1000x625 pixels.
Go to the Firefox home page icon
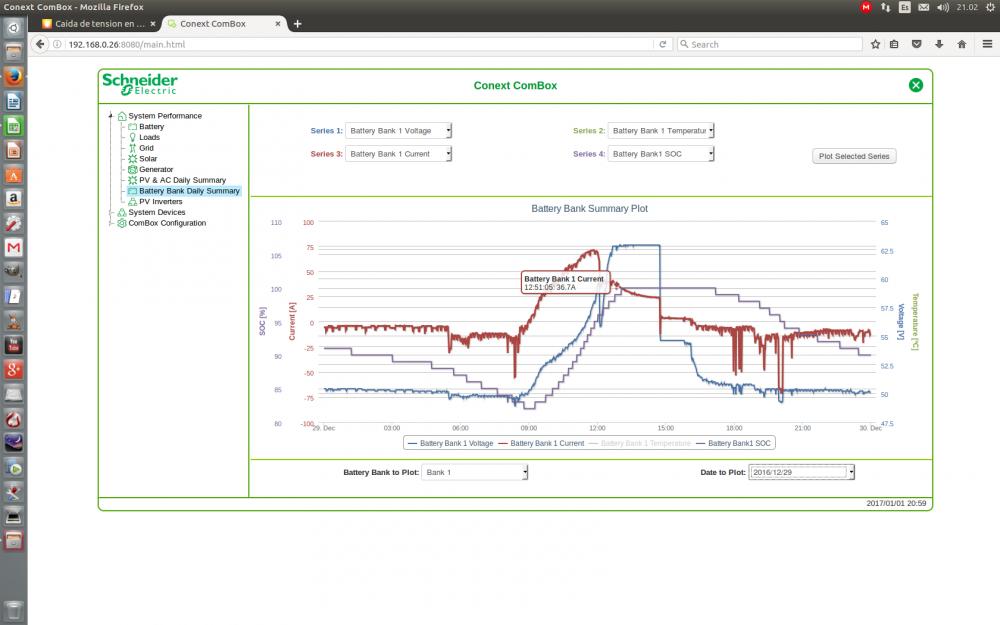tap(962, 44)
